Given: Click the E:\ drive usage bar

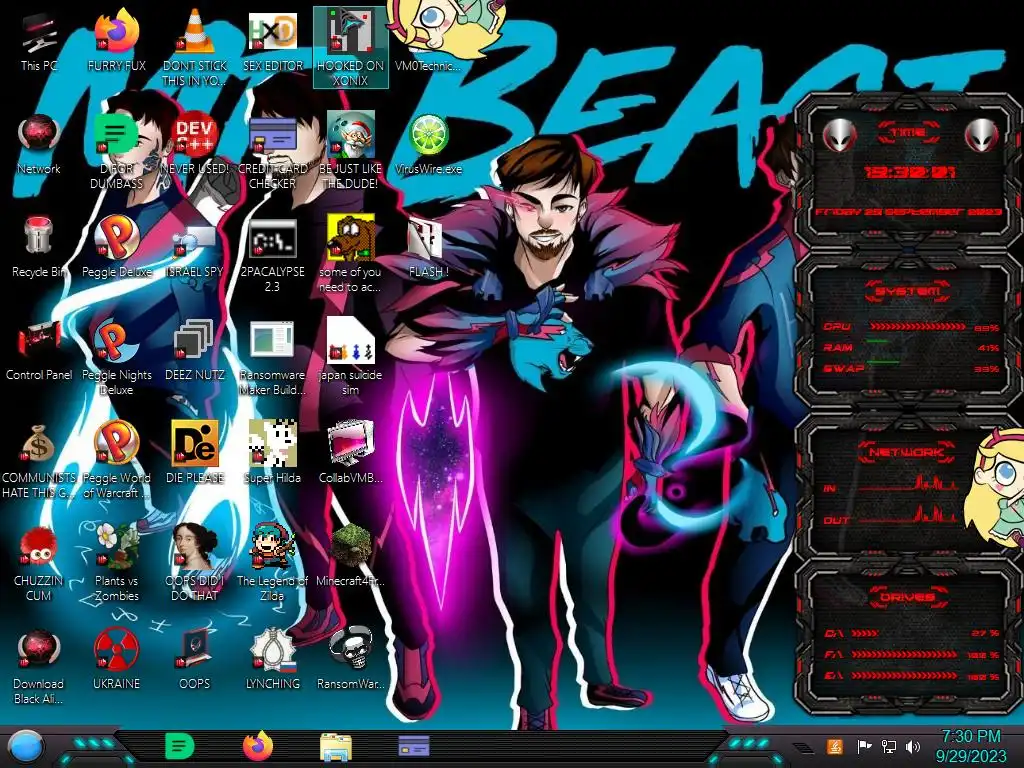Looking at the screenshot, I should coord(904,675).
